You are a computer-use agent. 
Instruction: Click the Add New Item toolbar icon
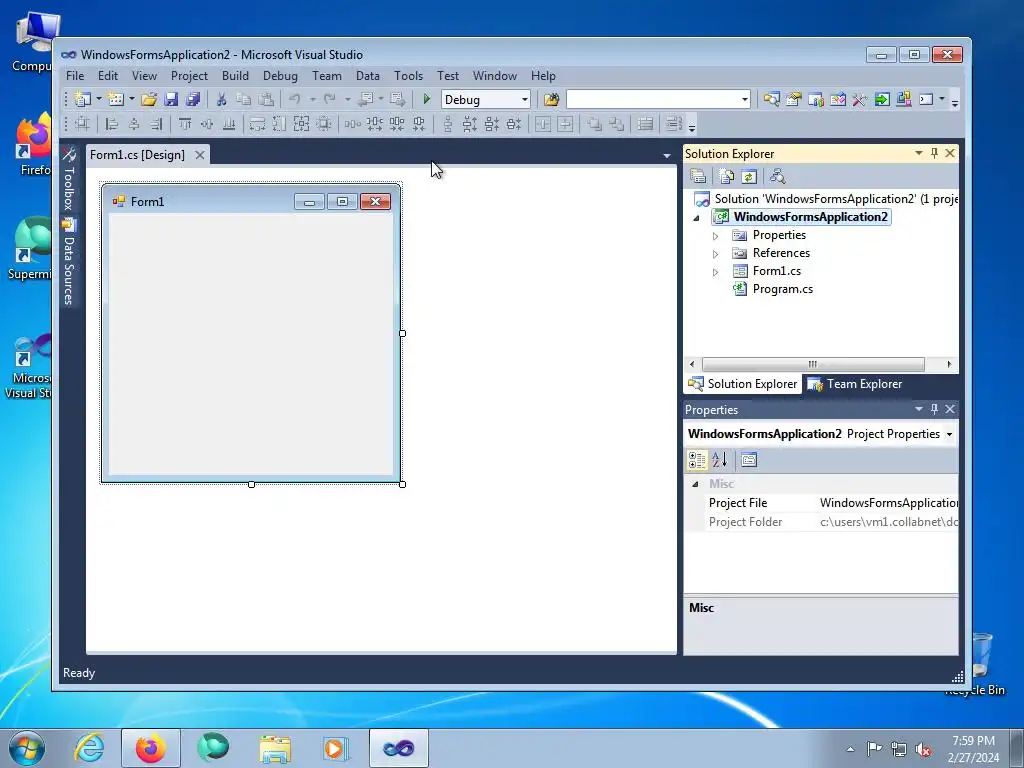coord(116,99)
